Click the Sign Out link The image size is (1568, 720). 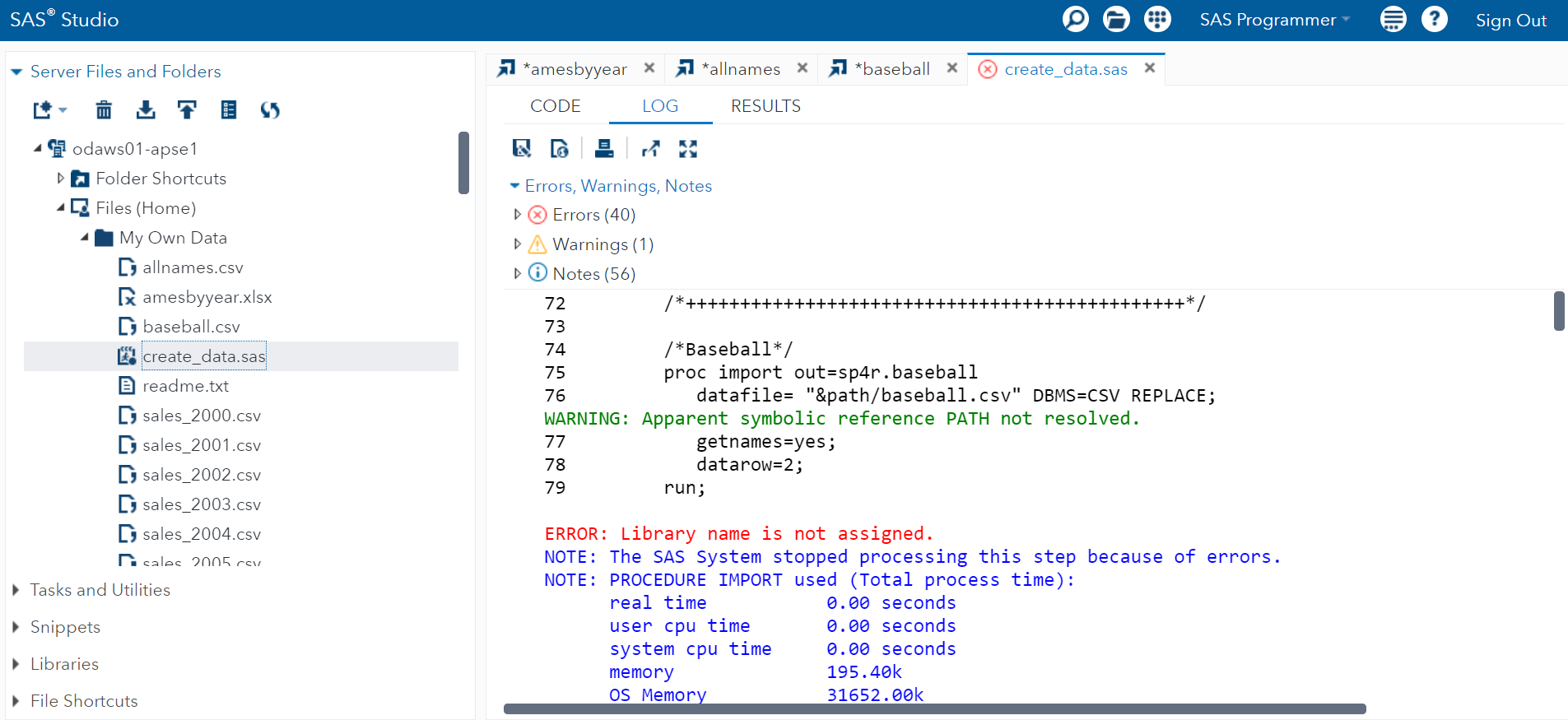1510,21
